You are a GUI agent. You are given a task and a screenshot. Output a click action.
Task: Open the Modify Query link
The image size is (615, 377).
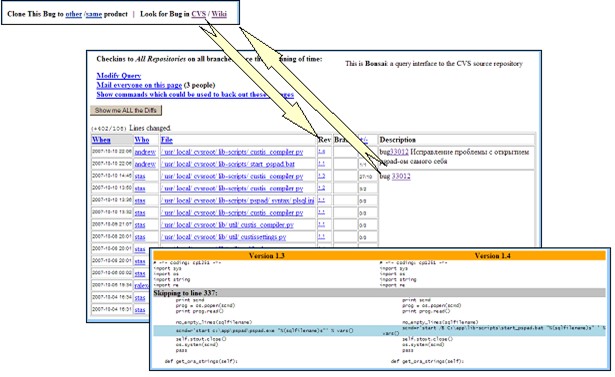[119, 76]
